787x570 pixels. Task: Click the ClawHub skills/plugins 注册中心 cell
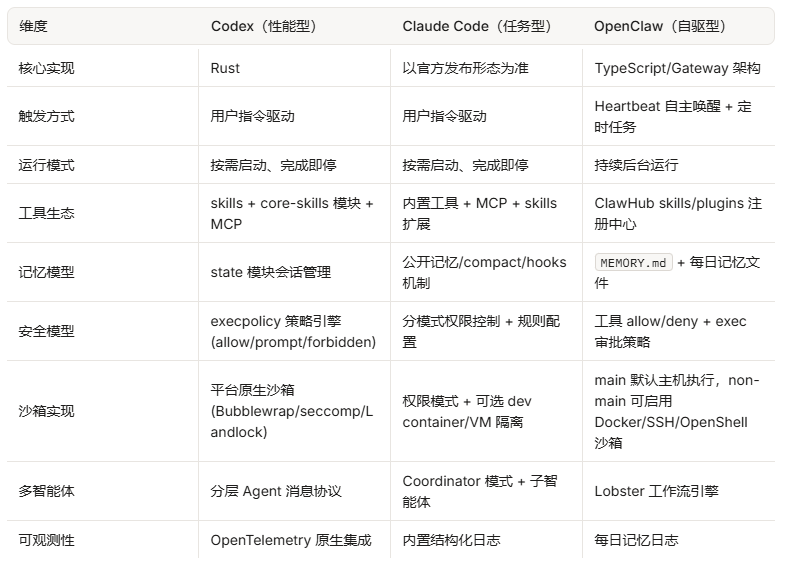click(678, 213)
